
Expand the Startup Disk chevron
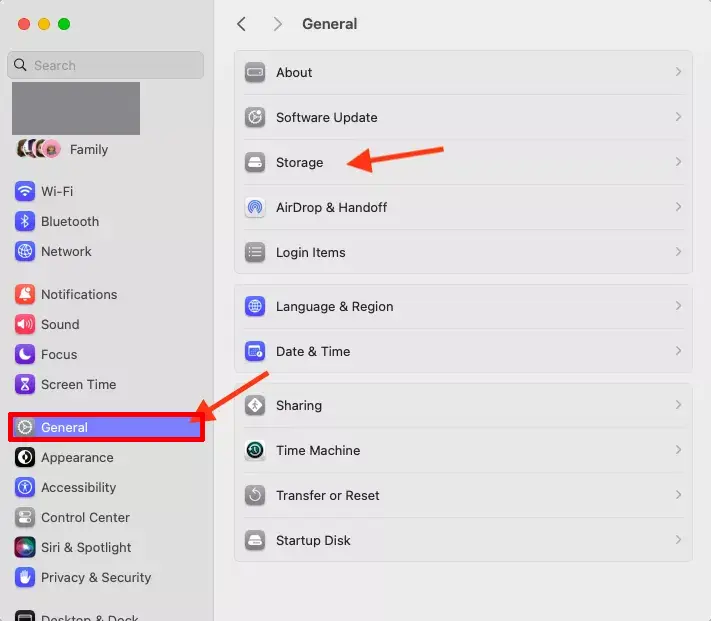tap(678, 539)
